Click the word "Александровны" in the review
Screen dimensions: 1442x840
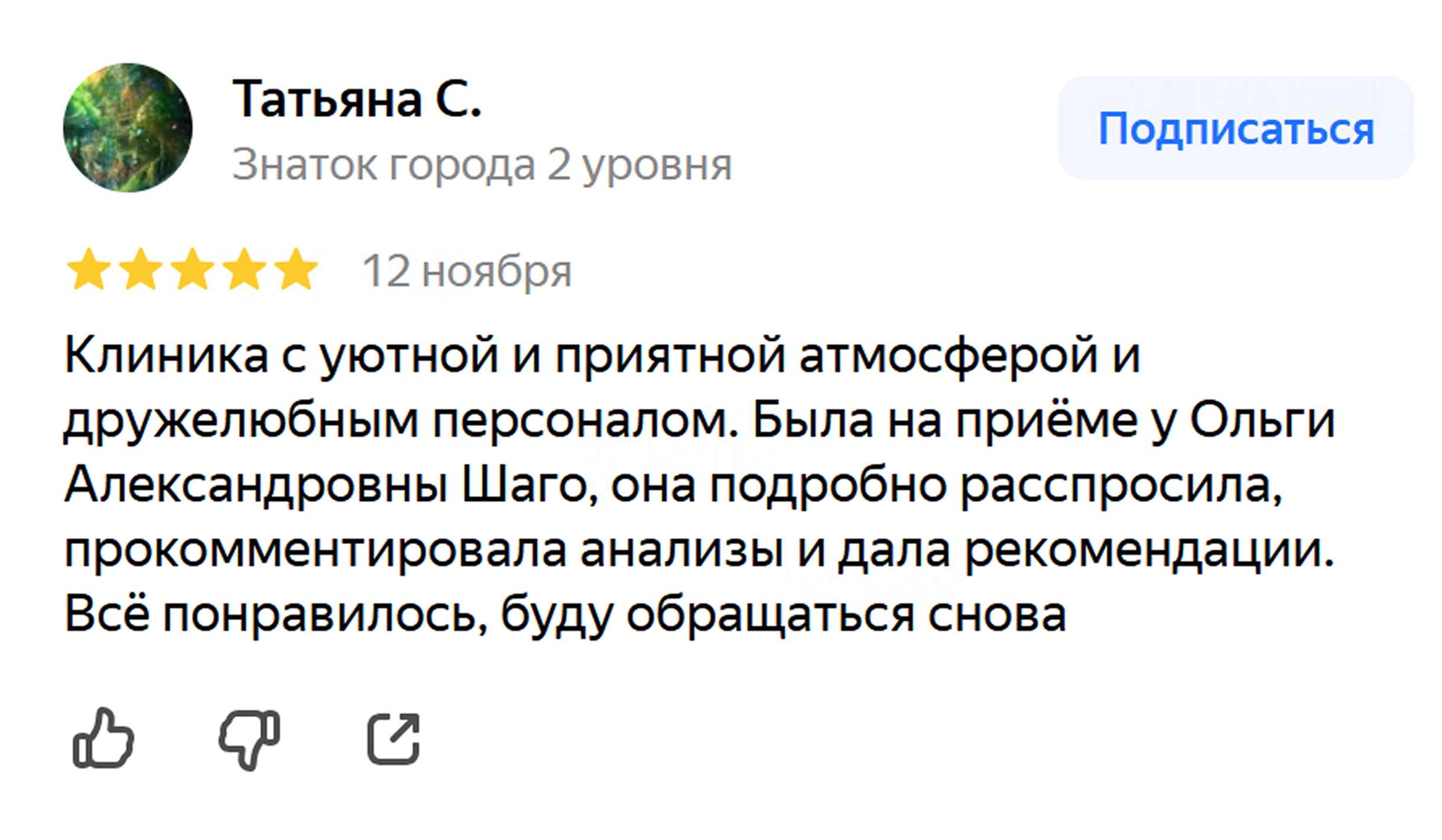tap(256, 486)
